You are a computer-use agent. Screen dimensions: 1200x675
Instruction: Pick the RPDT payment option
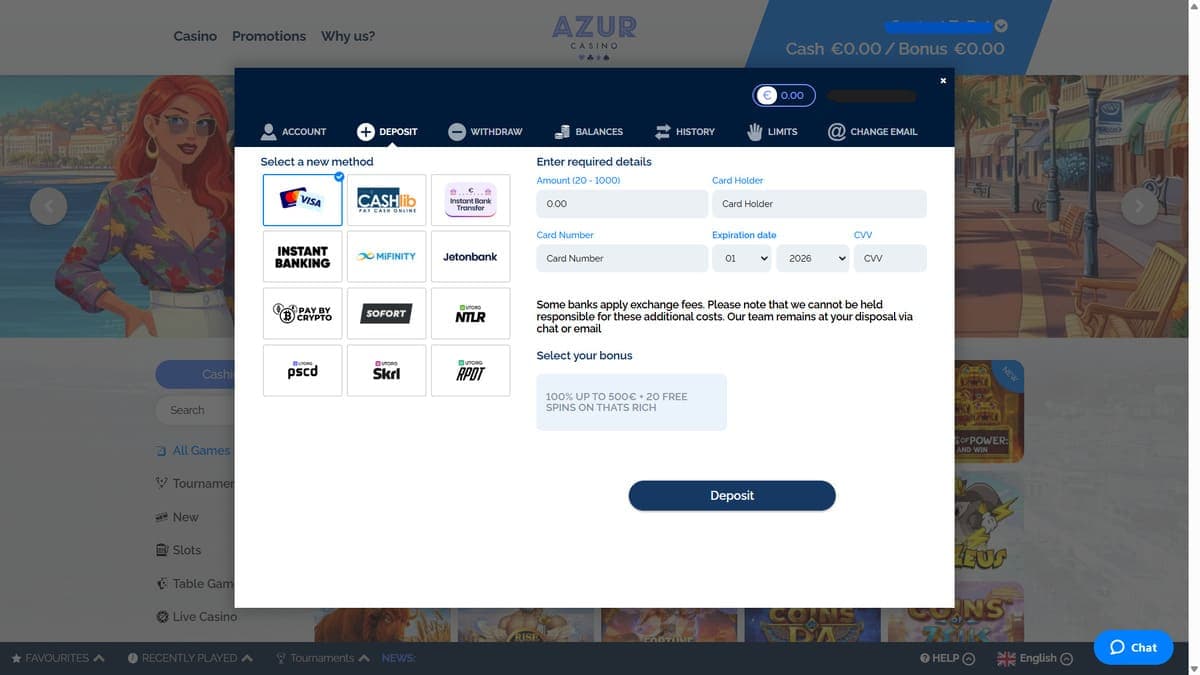pyautogui.click(x=471, y=371)
